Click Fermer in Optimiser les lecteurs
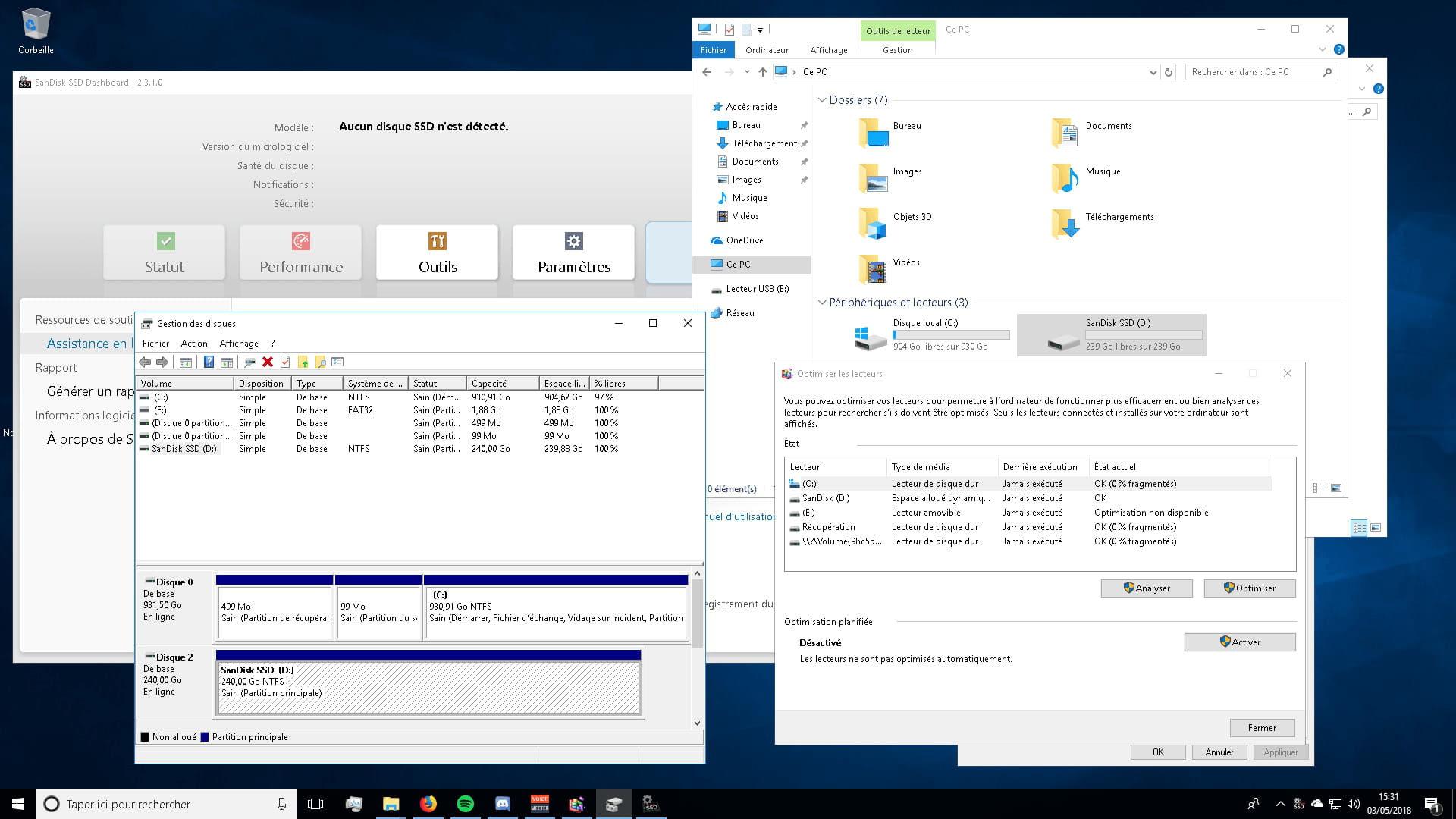This screenshot has width=1456, height=819. tap(1262, 728)
